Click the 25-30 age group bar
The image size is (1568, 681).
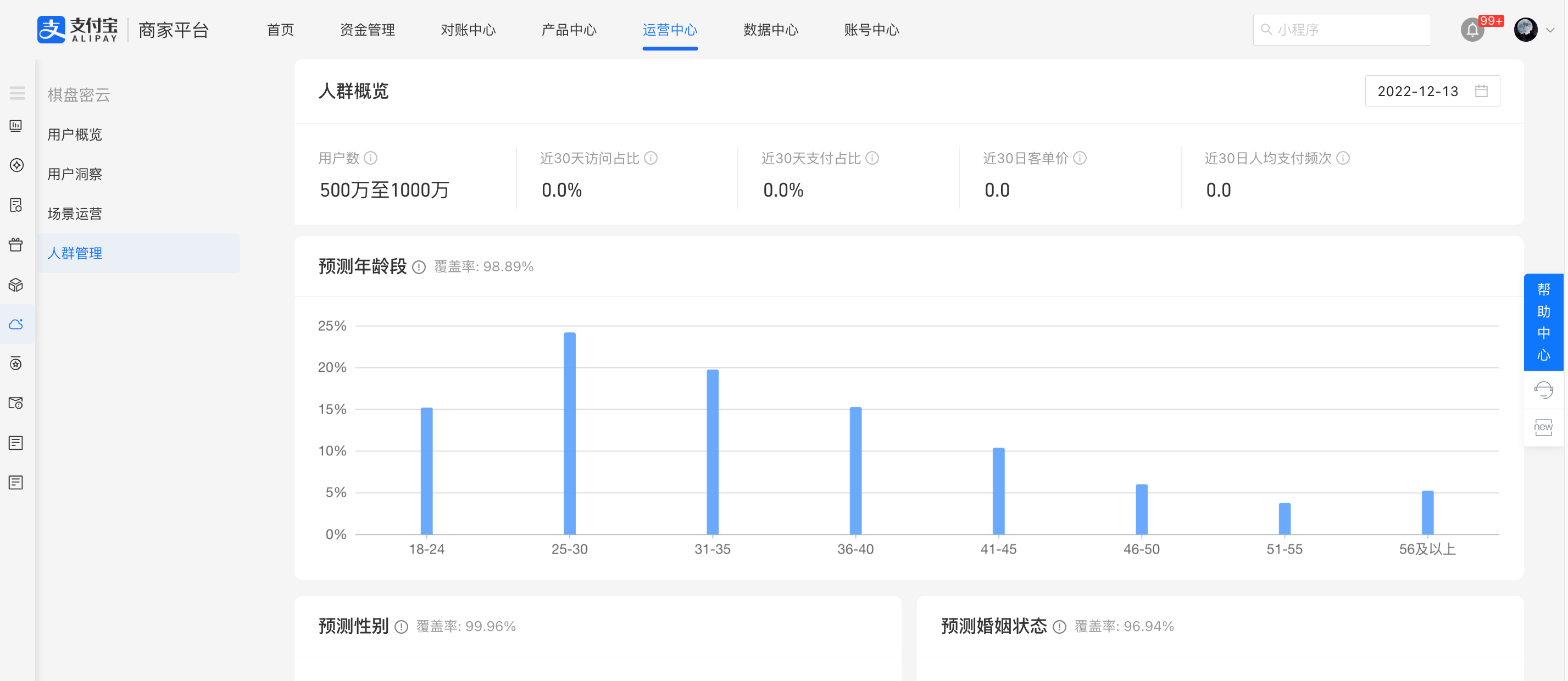coord(569,433)
